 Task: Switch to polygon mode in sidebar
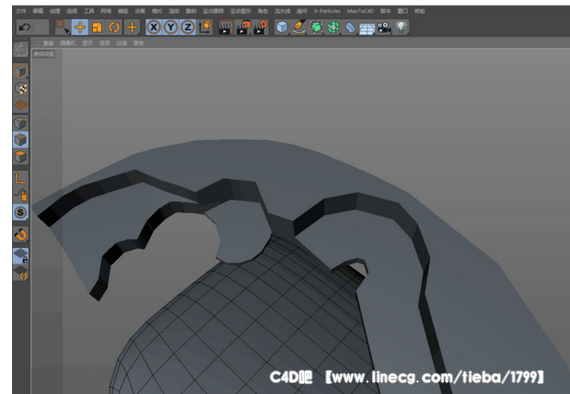(x=21, y=157)
